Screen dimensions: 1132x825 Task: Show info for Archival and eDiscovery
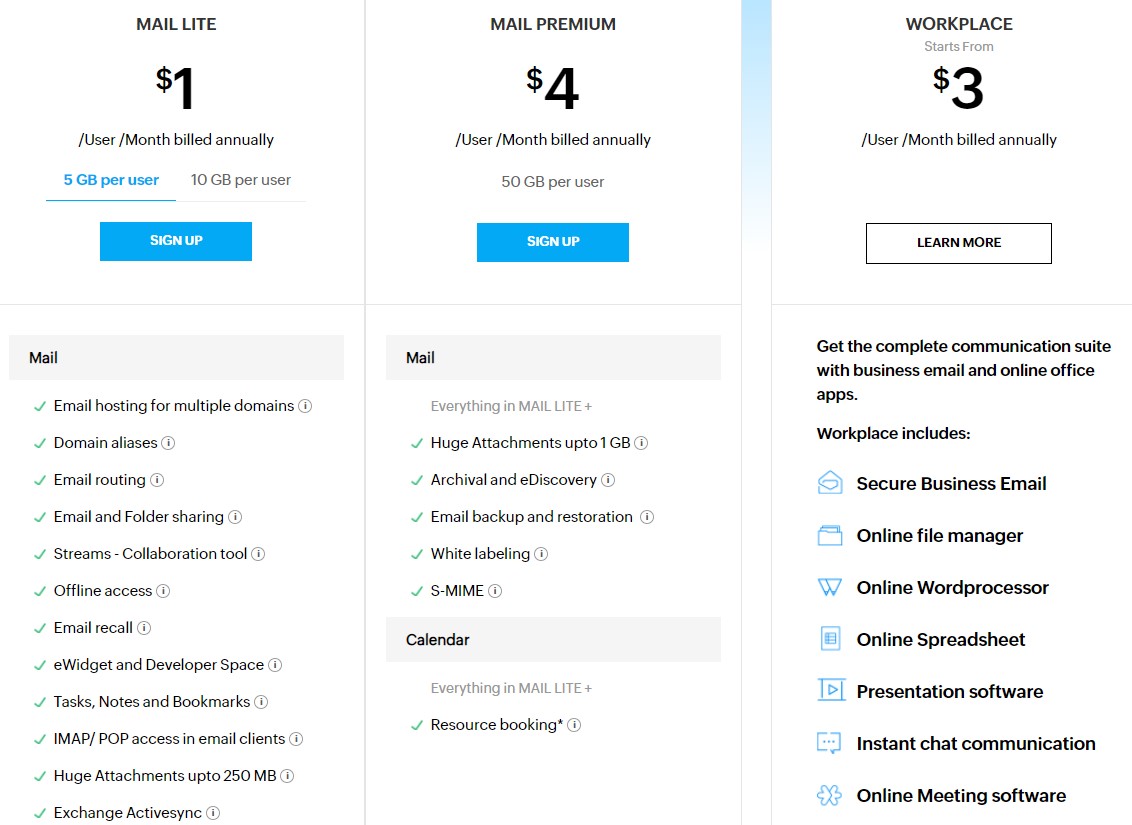pyautogui.click(x=608, y=480)
